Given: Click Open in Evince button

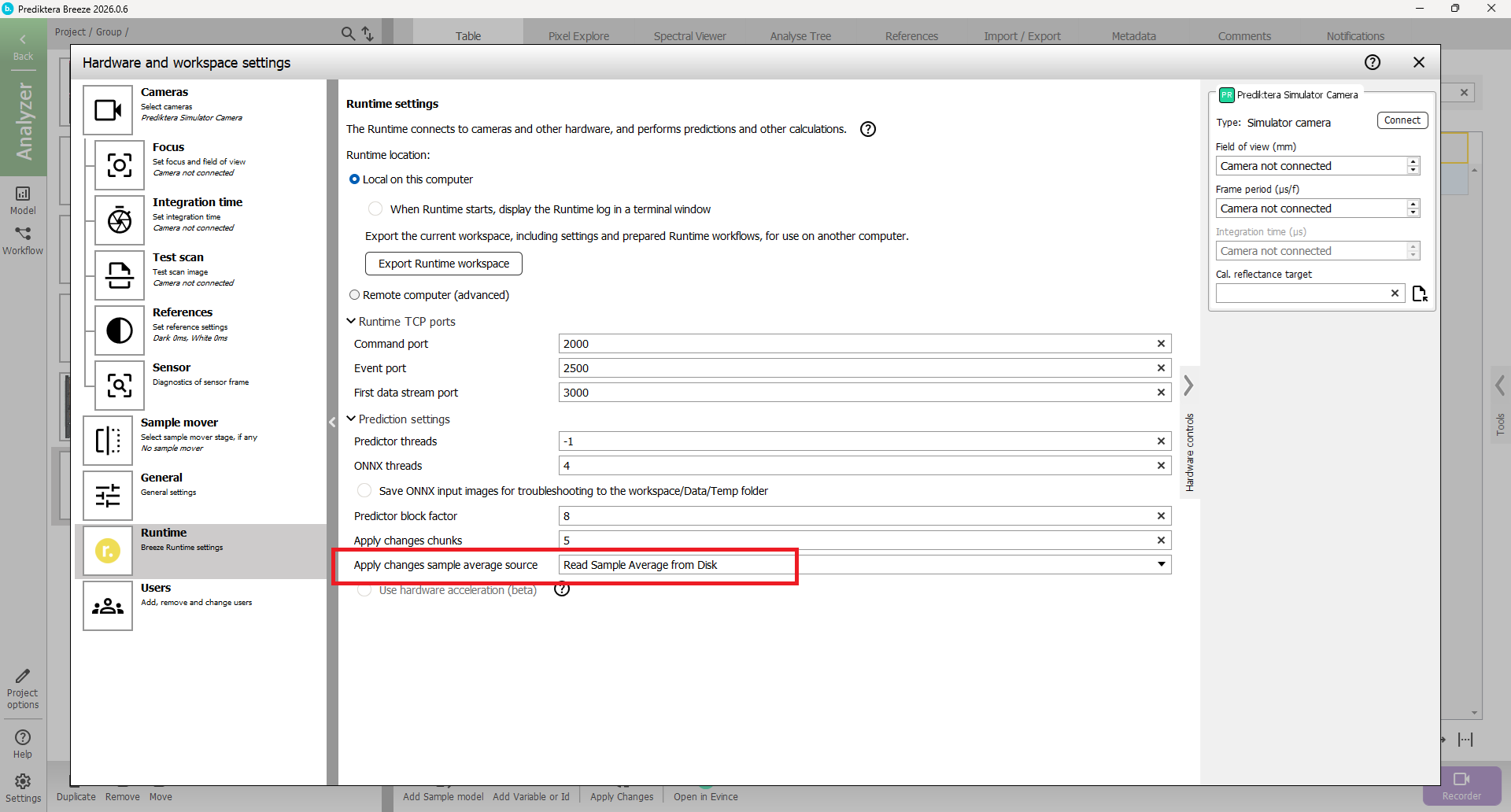Looking at the screenshot, I should point(706,797).
